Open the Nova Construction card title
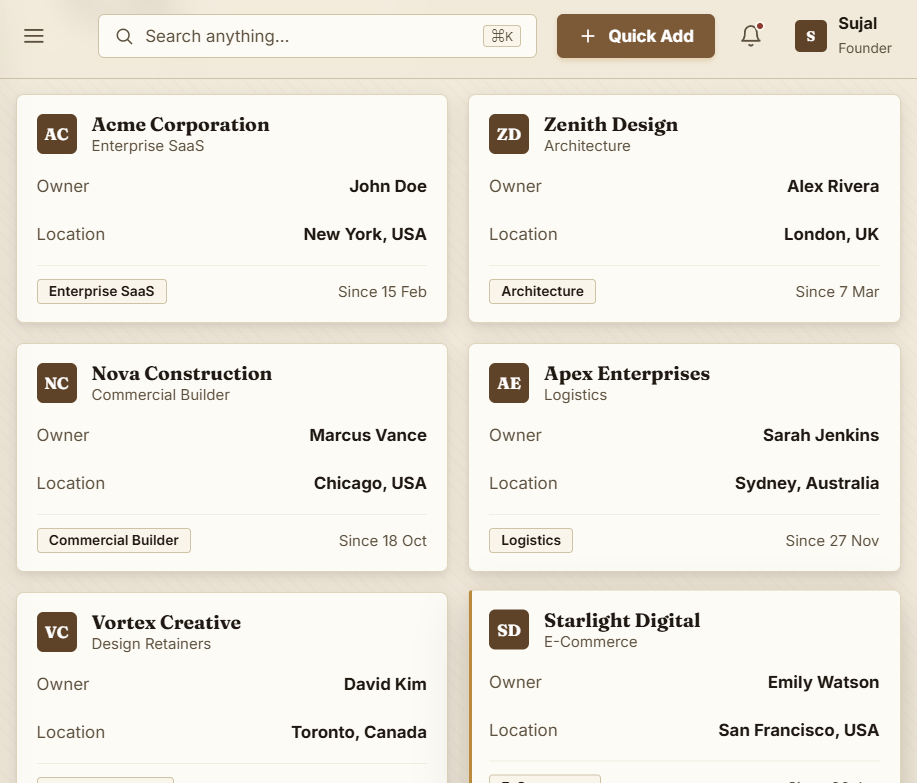The height and width of the screenshot is (783, 917). (182, 374)
